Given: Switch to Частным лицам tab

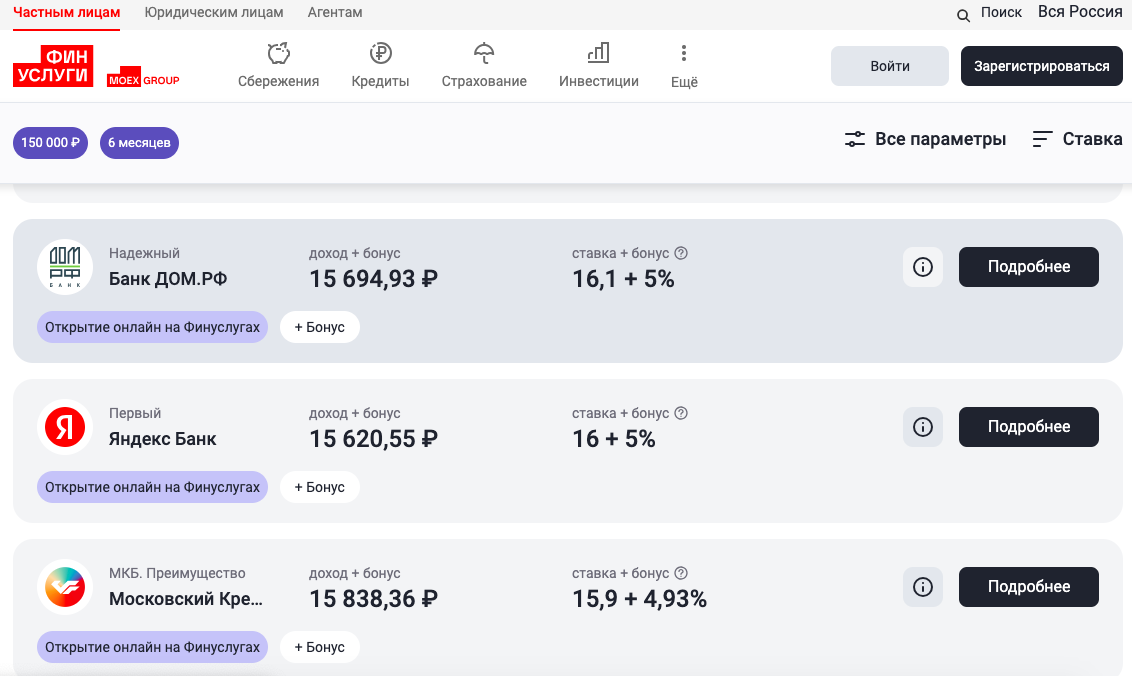Looking at the screenshot, I should pyautogui.click(x=66, y=12).
